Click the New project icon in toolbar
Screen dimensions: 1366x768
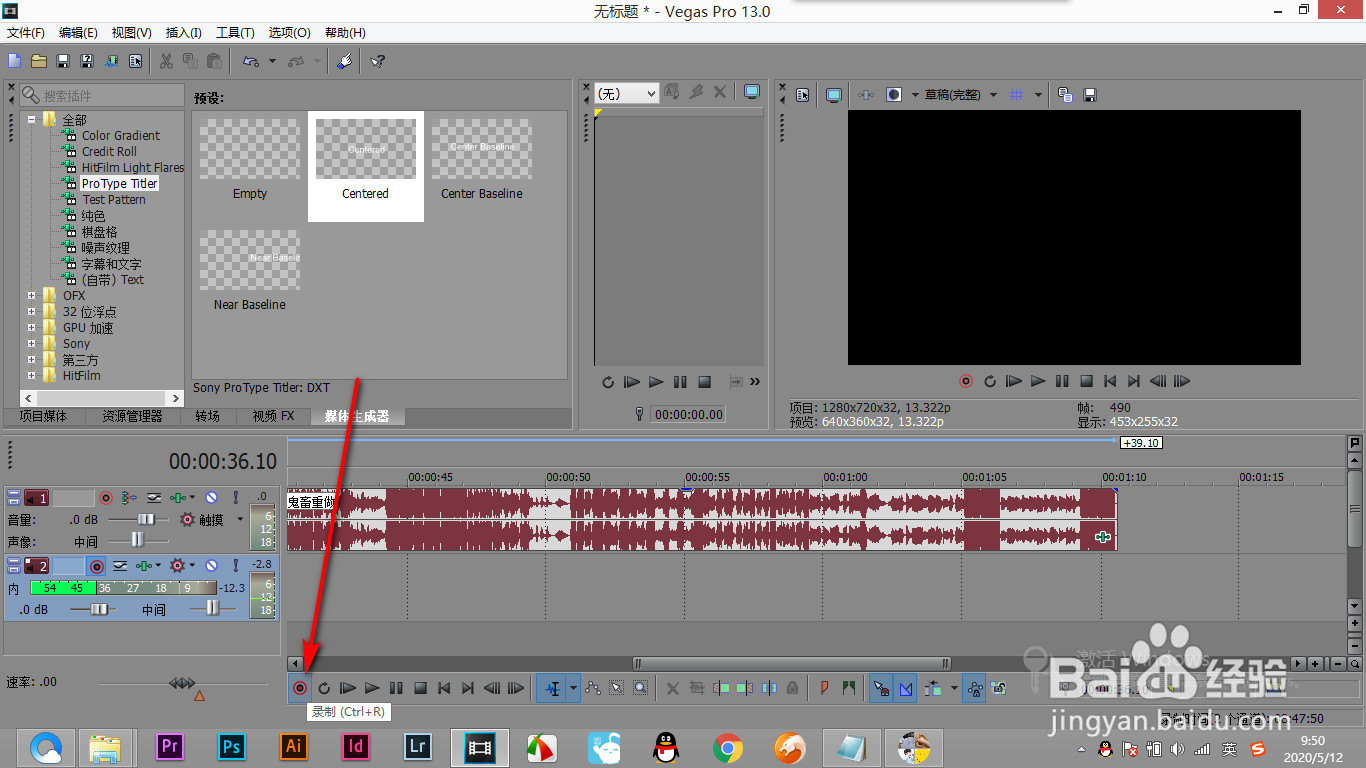[15, 61]
